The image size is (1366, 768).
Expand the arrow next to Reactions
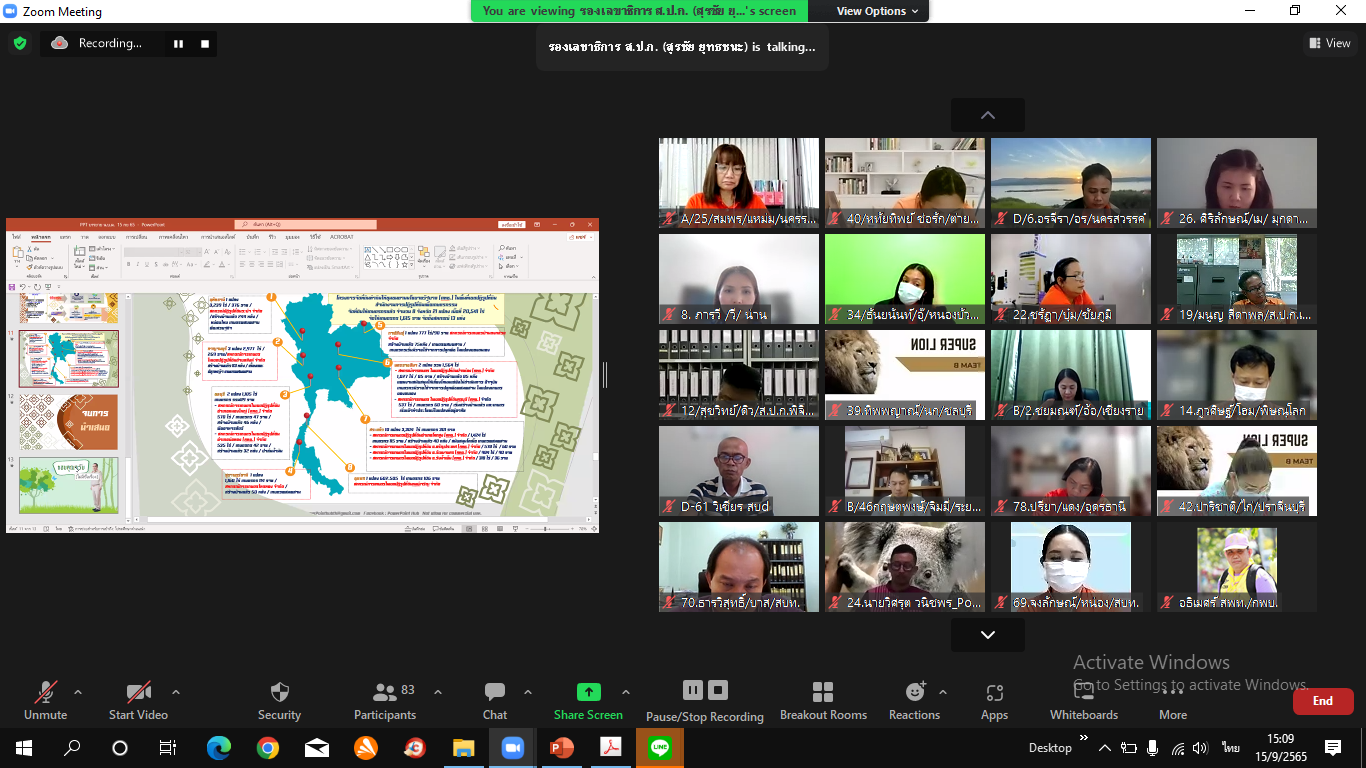coord(943,692)
